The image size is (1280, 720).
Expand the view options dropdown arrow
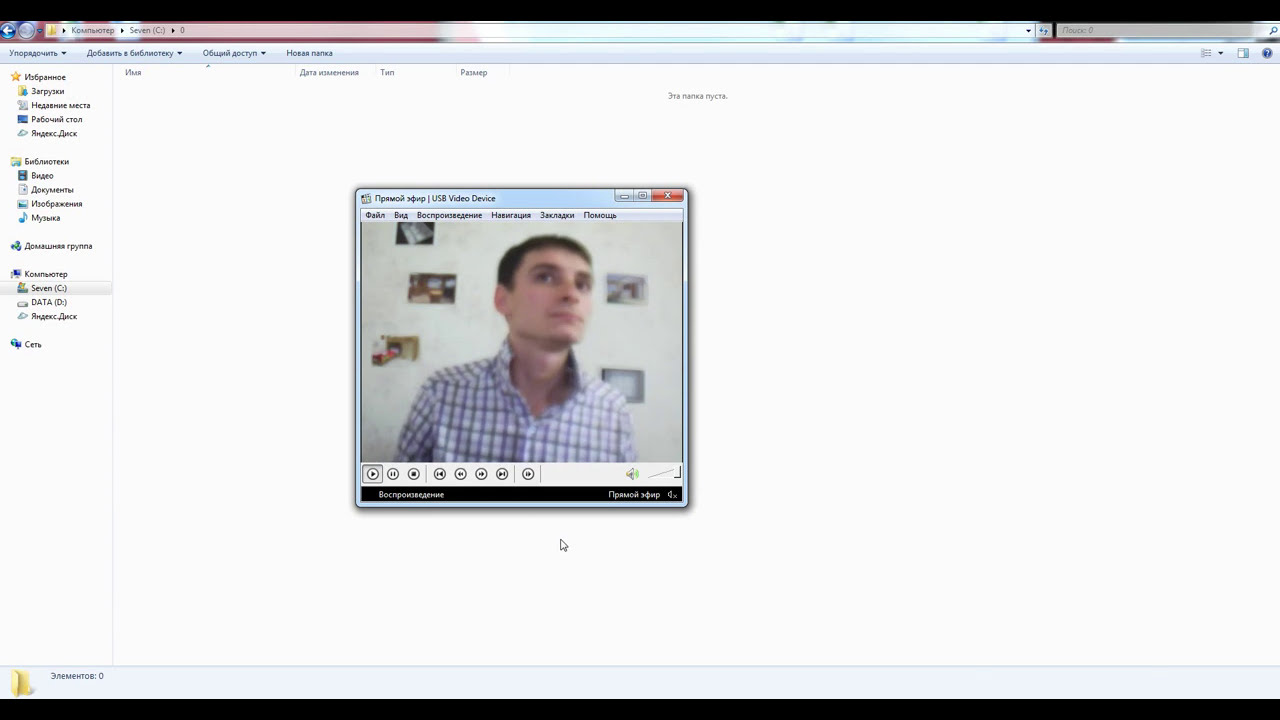1220,53
